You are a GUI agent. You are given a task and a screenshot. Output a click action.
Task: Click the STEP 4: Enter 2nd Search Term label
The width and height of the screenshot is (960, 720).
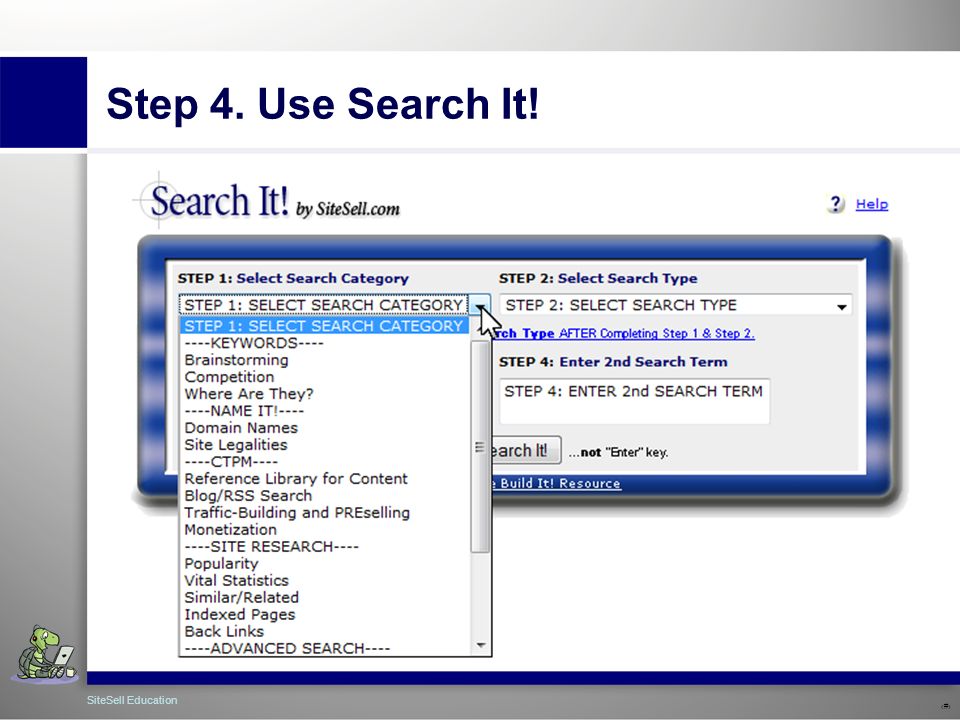(x=613, y=362)
